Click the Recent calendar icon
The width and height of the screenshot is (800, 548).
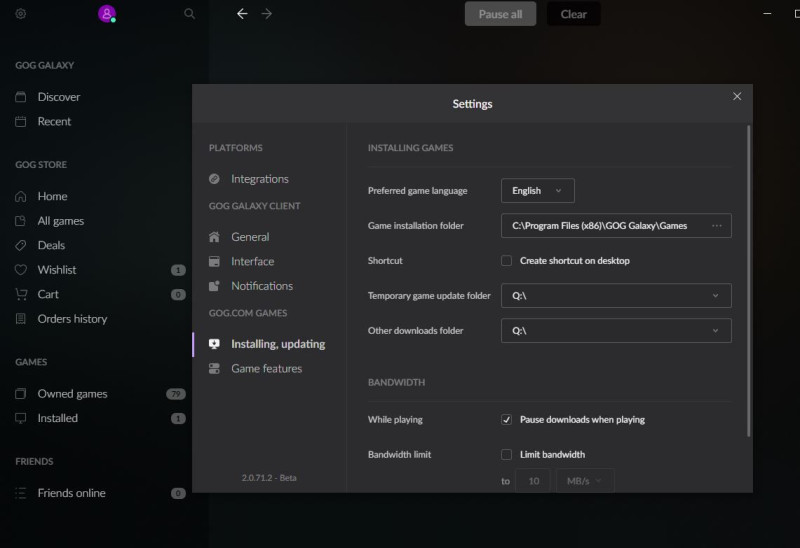[x=20, y=121]
